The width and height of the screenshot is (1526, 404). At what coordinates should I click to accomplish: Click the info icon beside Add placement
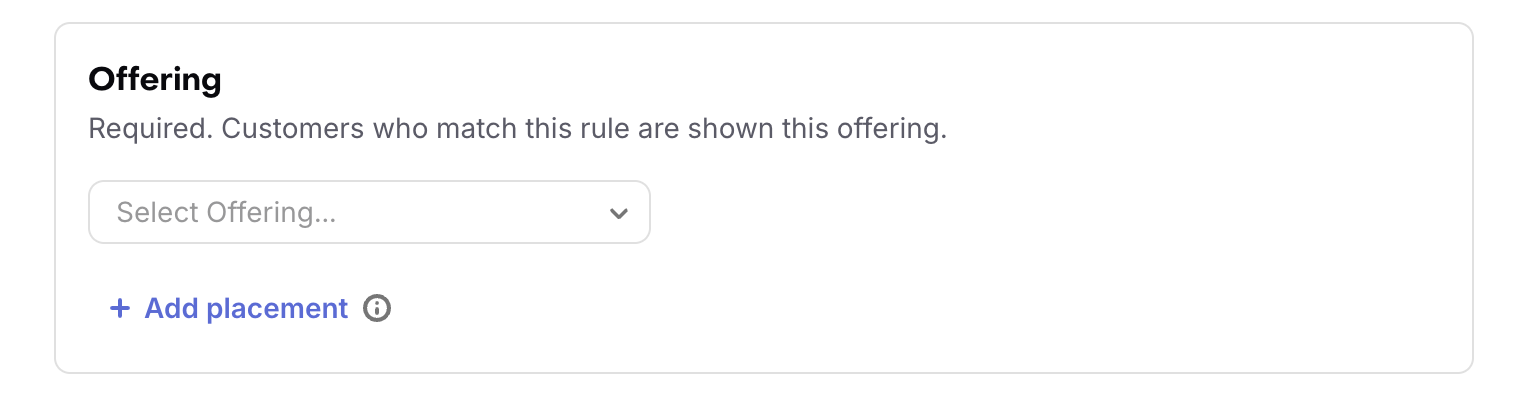377,309
